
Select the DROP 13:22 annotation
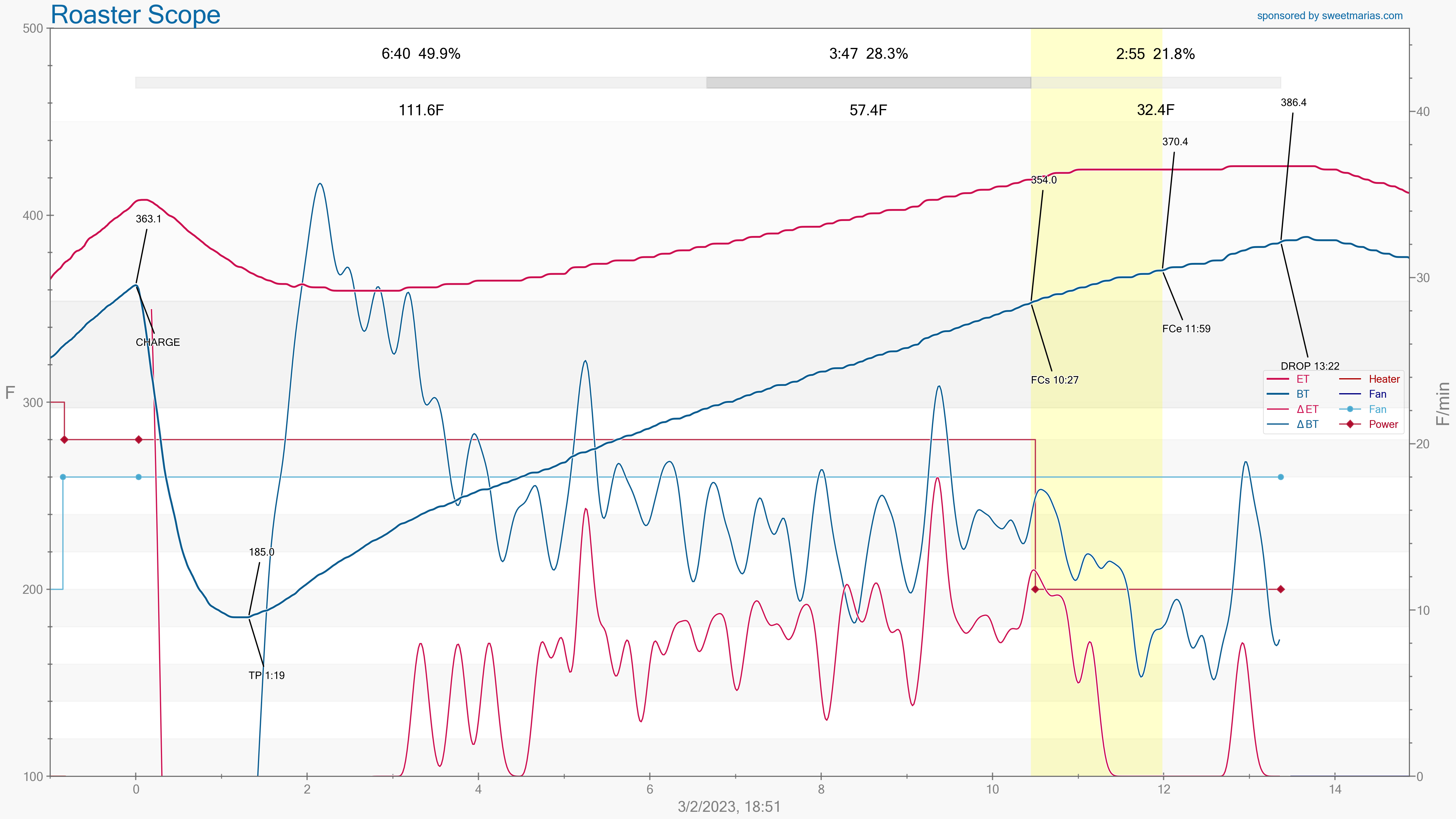click(1310, 366)
